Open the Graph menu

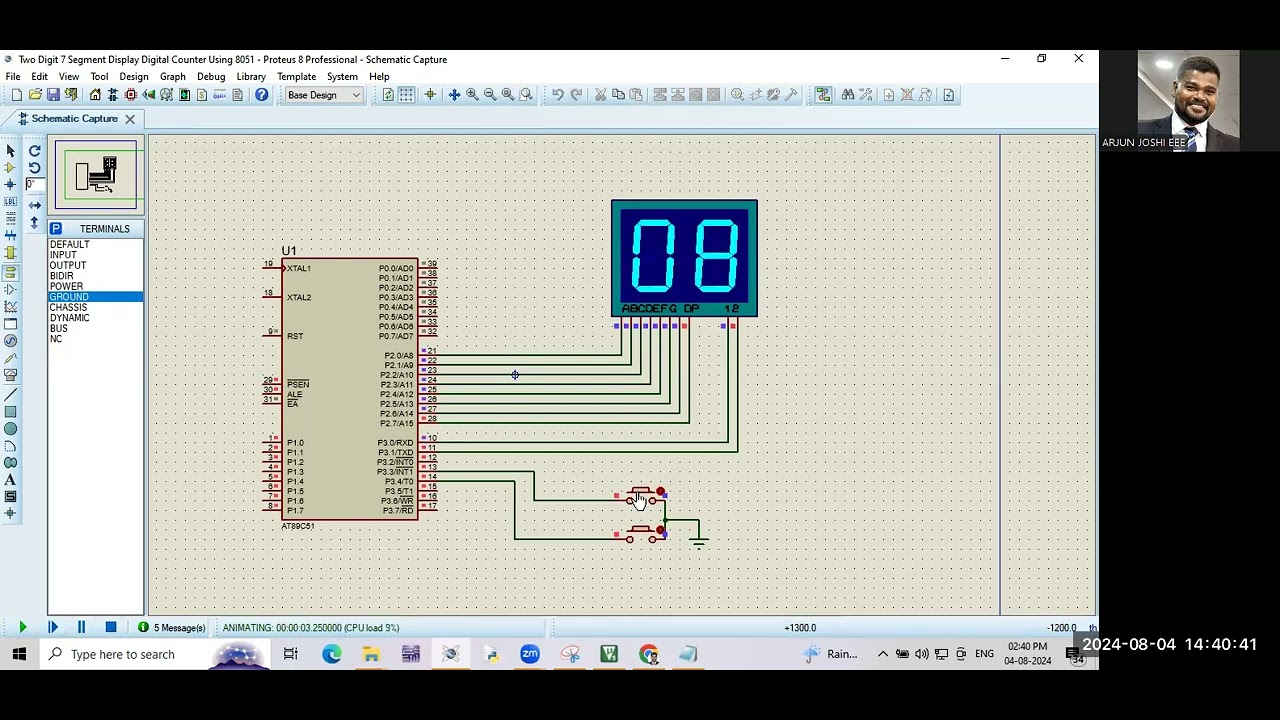[172, 77]
